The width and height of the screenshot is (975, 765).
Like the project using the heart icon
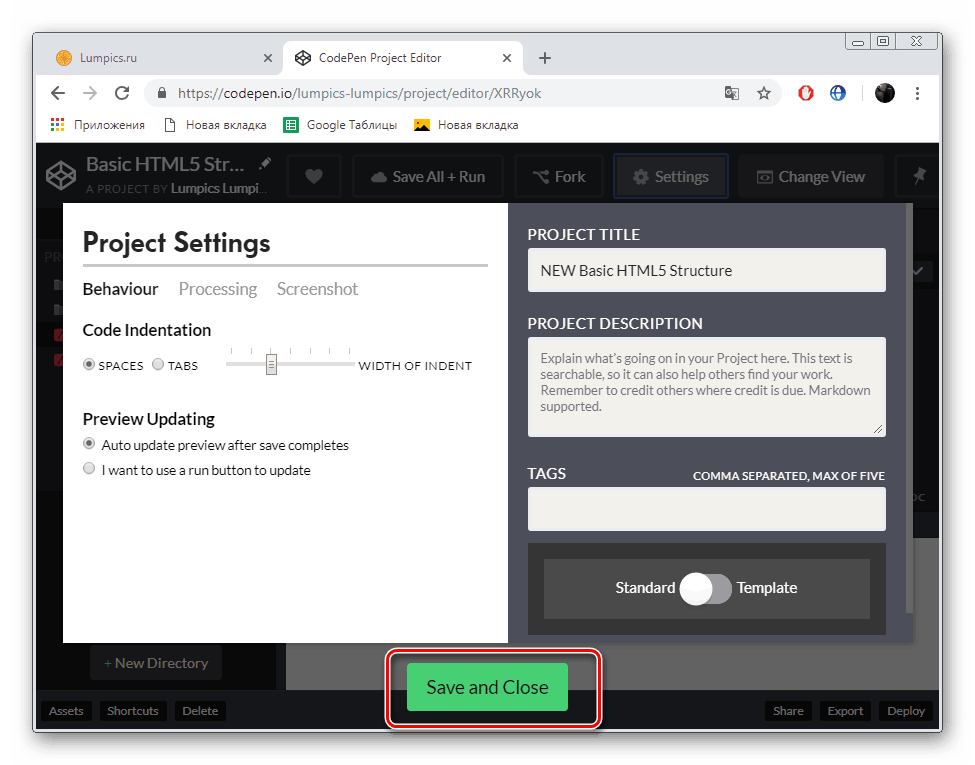tap(313, 175)
